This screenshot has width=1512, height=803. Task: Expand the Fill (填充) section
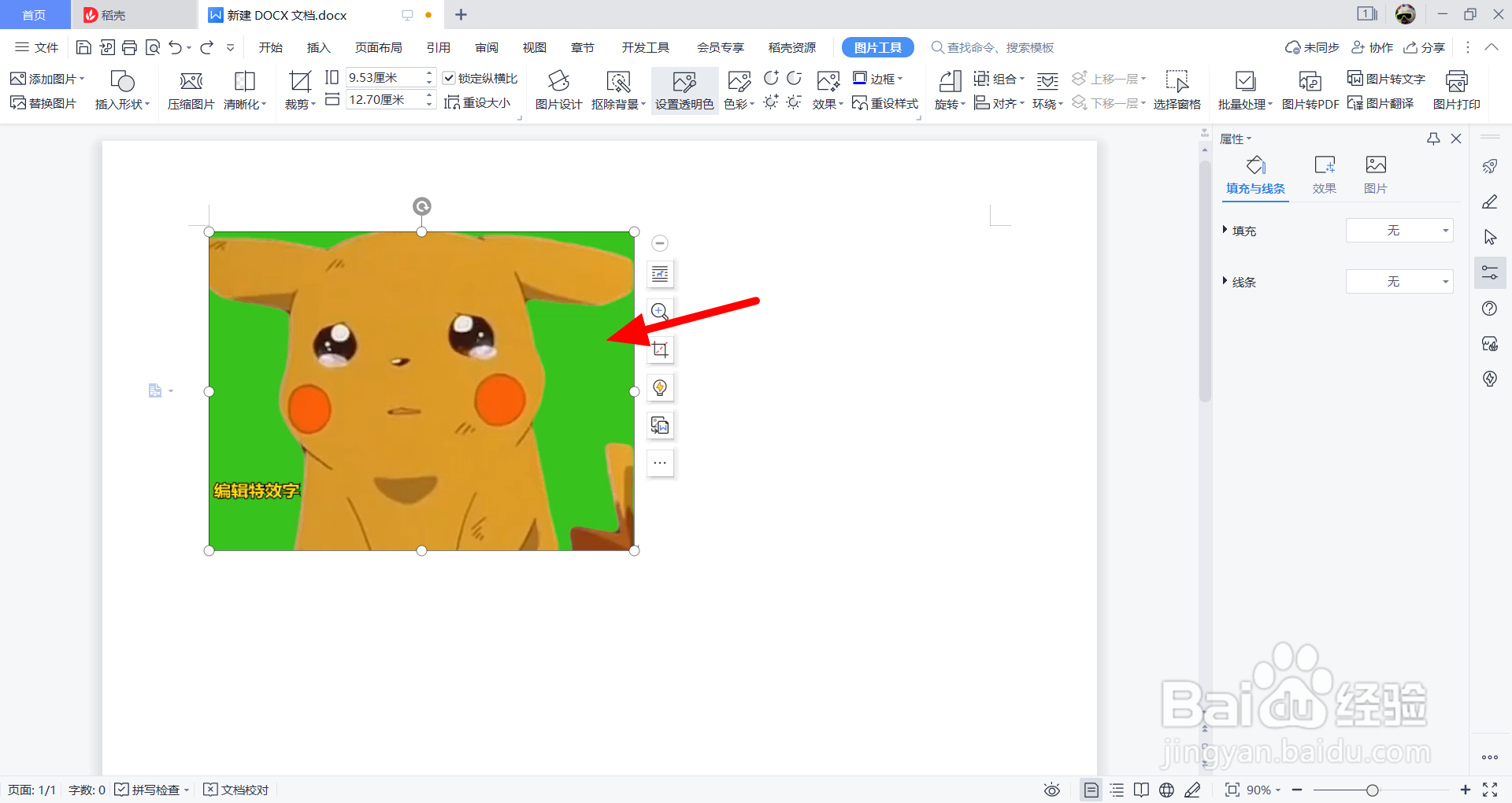[1225, 230]
